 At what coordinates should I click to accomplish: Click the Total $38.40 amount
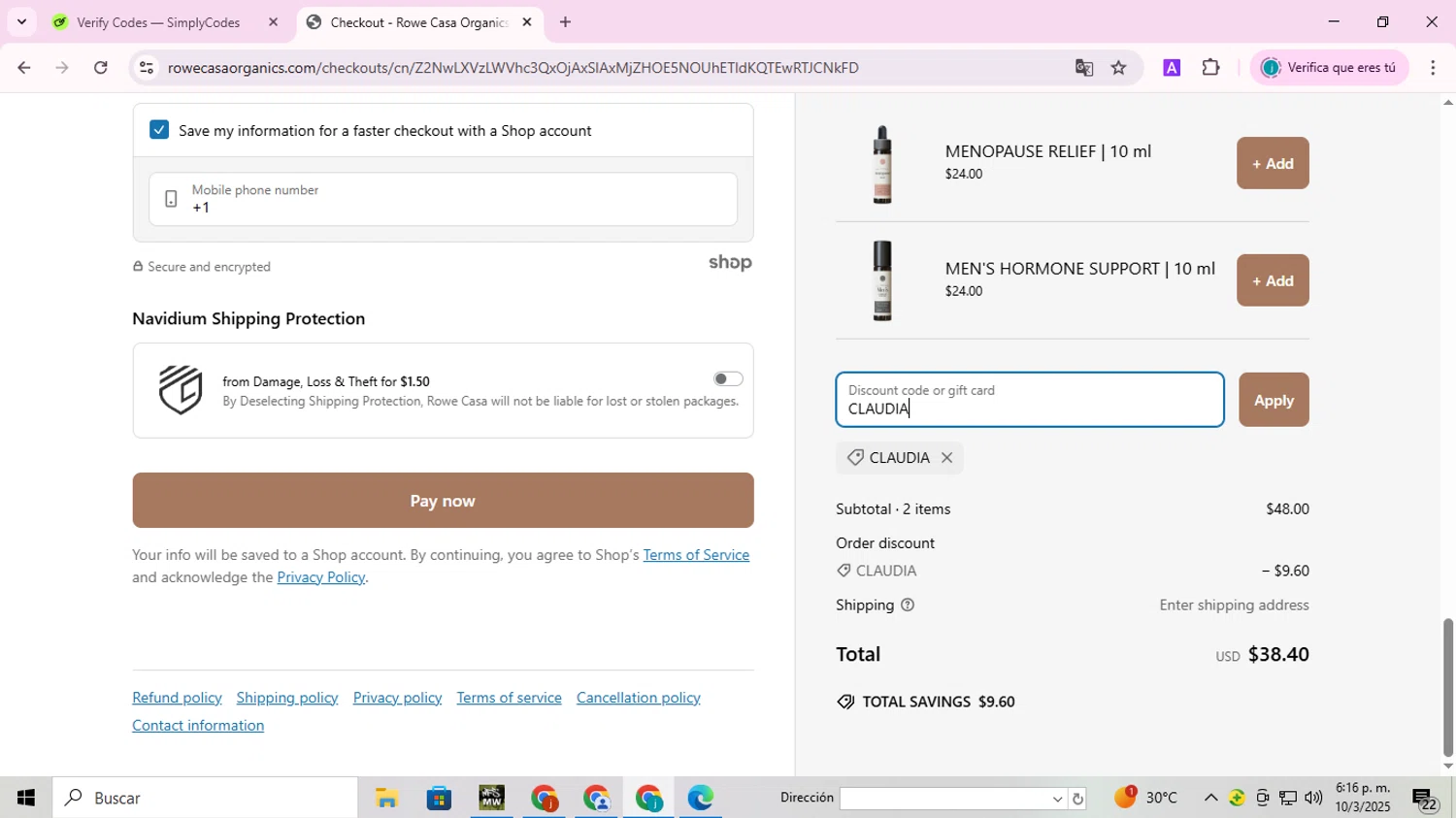1278,654
